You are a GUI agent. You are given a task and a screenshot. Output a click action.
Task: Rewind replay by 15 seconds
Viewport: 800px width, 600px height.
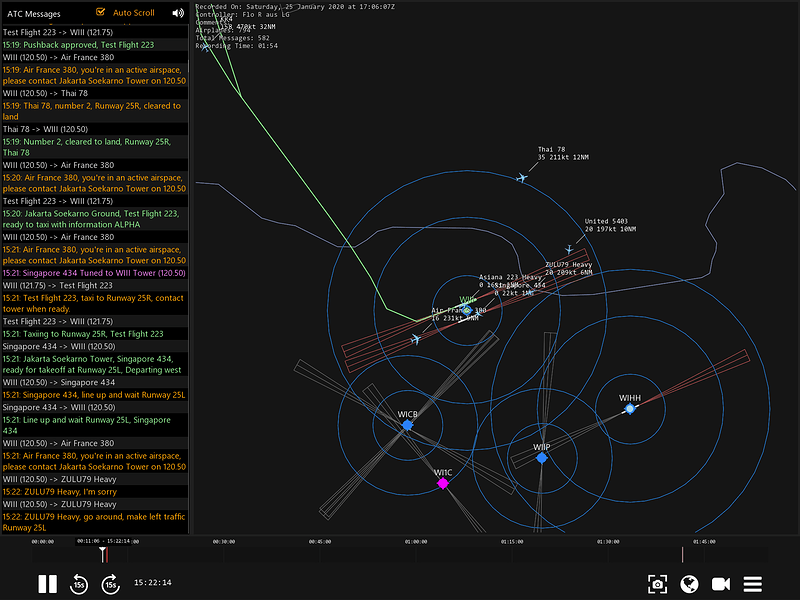(79, 584)
